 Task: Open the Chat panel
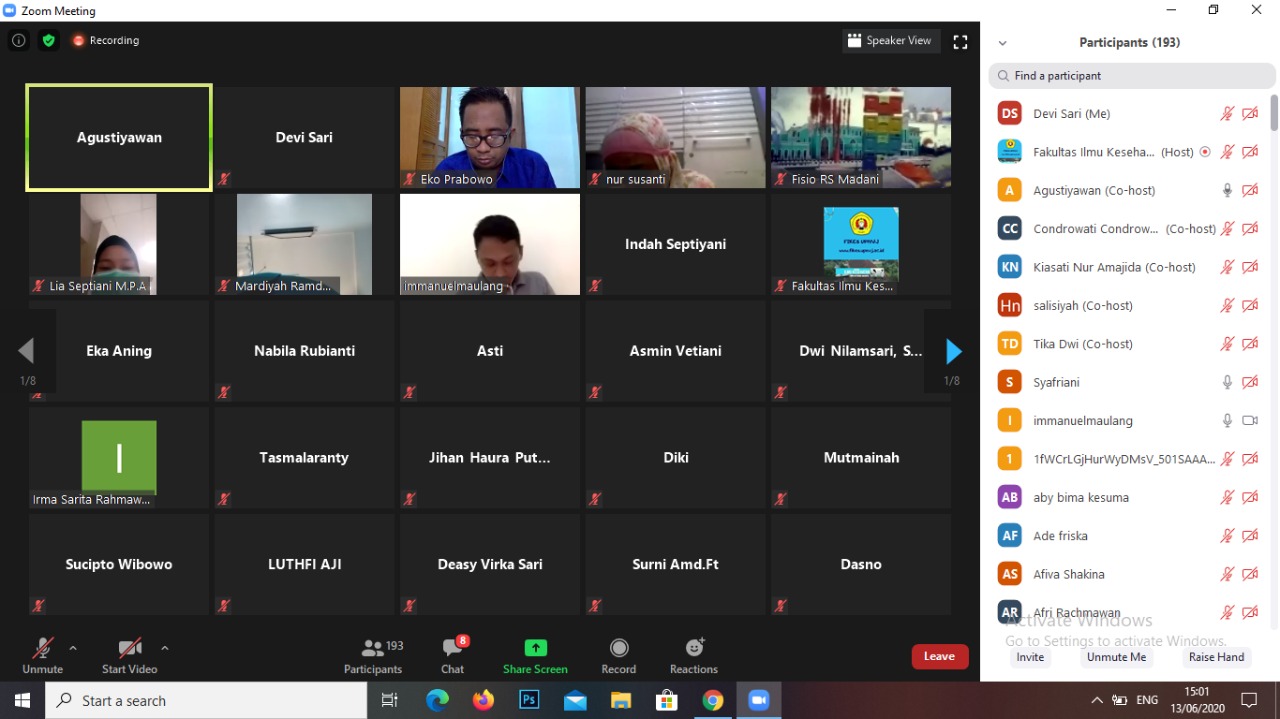[x=453, y=655]
